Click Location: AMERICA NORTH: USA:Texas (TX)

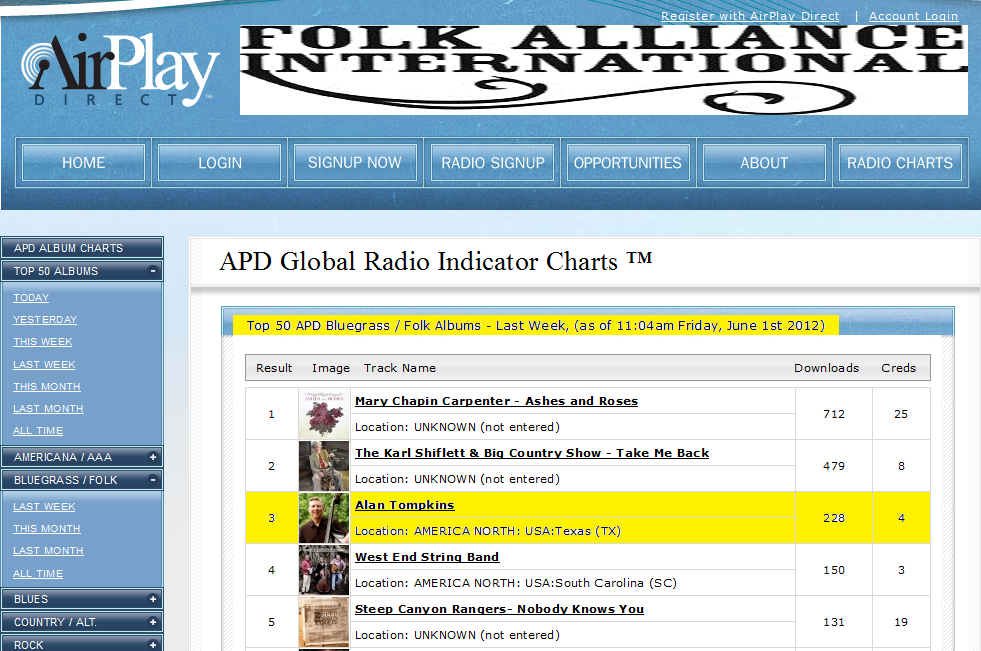[488, 531]
